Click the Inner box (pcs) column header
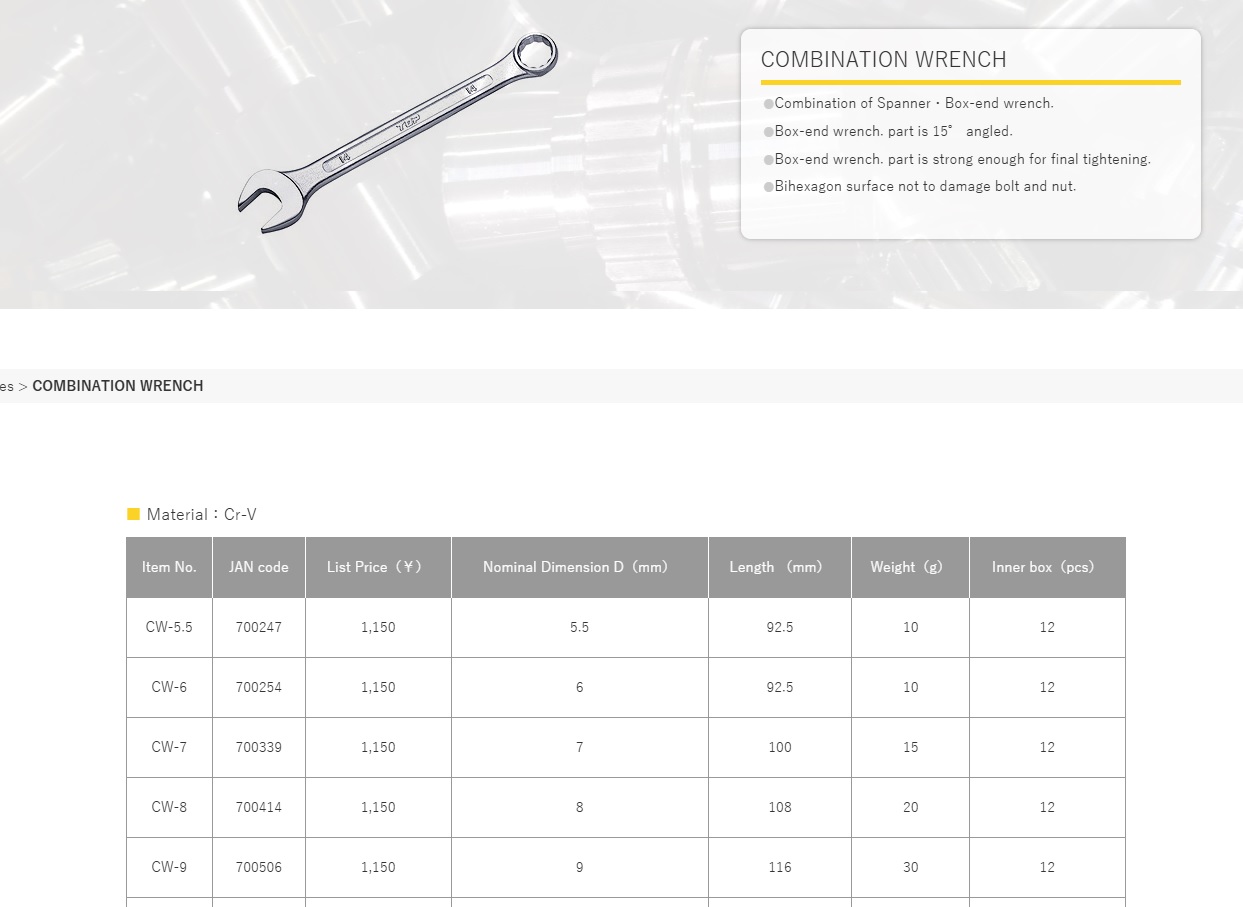Image resolution: width=1243 pixels, height=907 pixels. point(1046,567)
